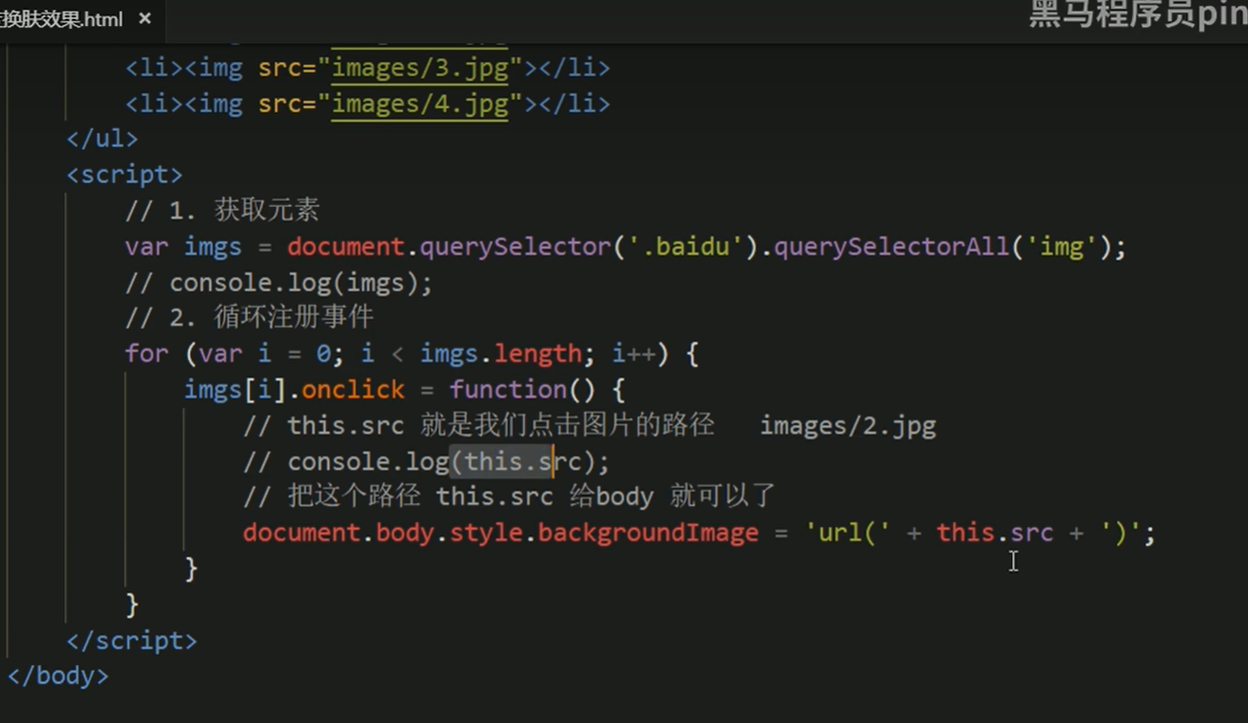Click the 'url(' string literal

pyautogui.click(x=848, y=533)
